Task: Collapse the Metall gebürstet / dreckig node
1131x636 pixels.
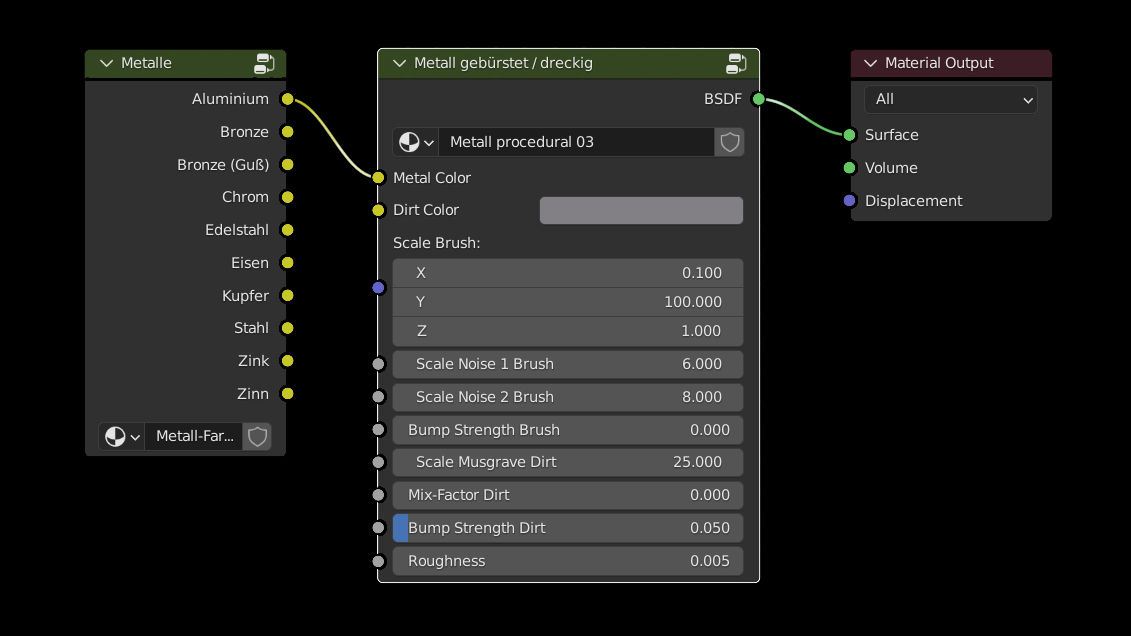Action: tap(400, 64)
